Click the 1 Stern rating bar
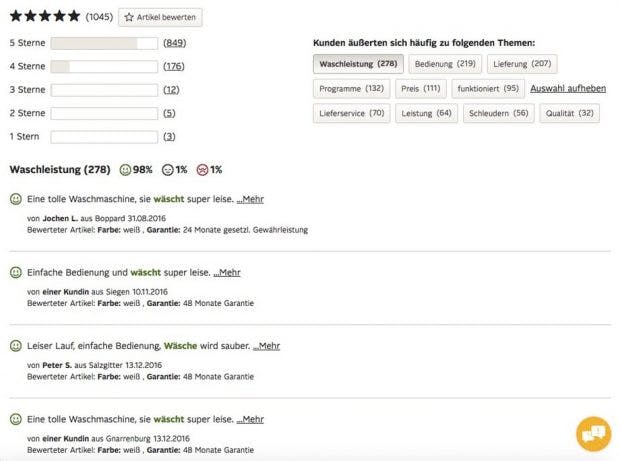620x461 pixels. [104, 137]
